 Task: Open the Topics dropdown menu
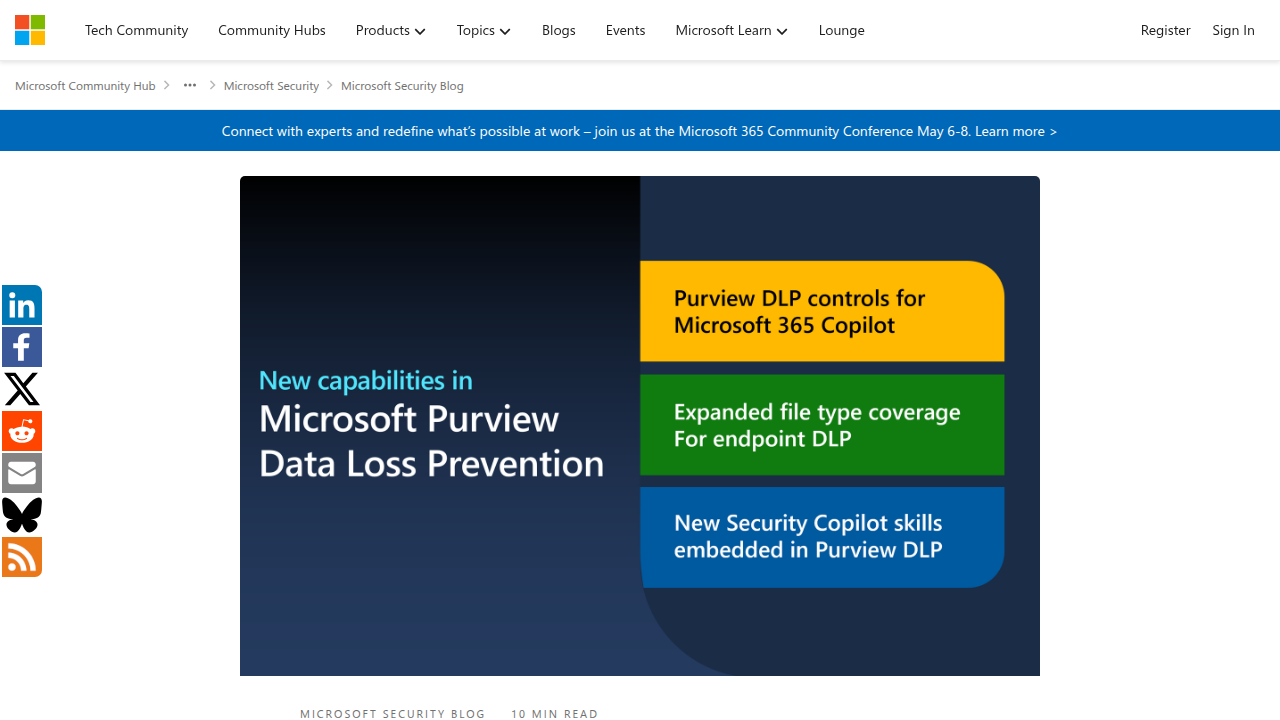pos(484,30)
